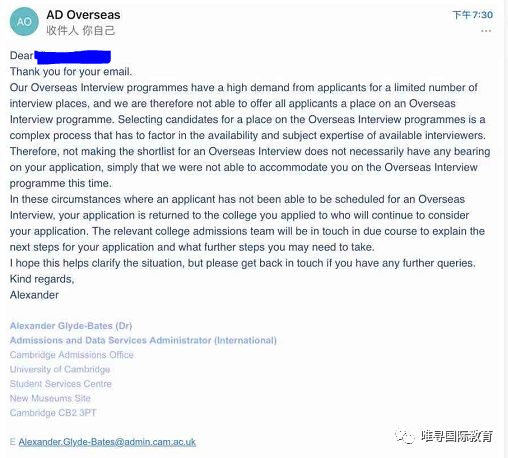
Task: Click the blue redacted recipient name
Action: pos(73,57)
